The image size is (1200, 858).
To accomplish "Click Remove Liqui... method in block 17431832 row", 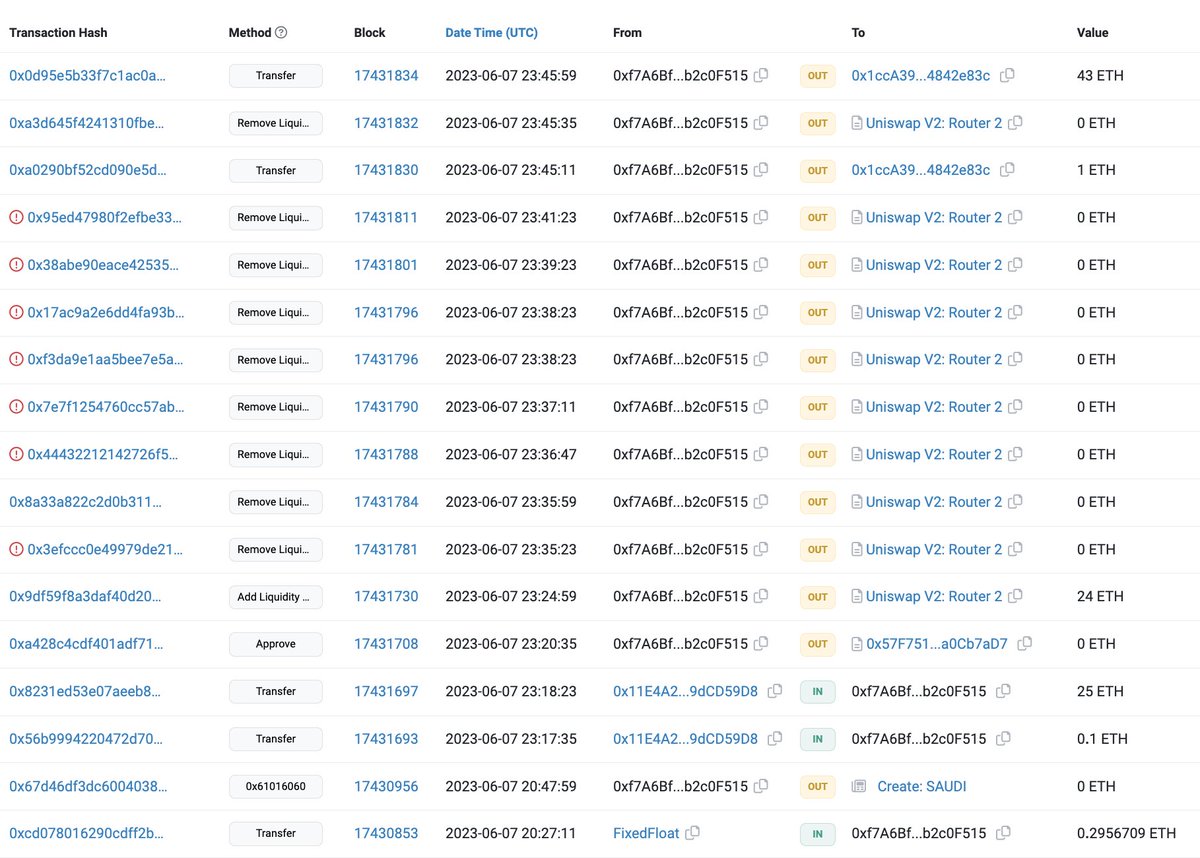I will (x=276, y=123).
